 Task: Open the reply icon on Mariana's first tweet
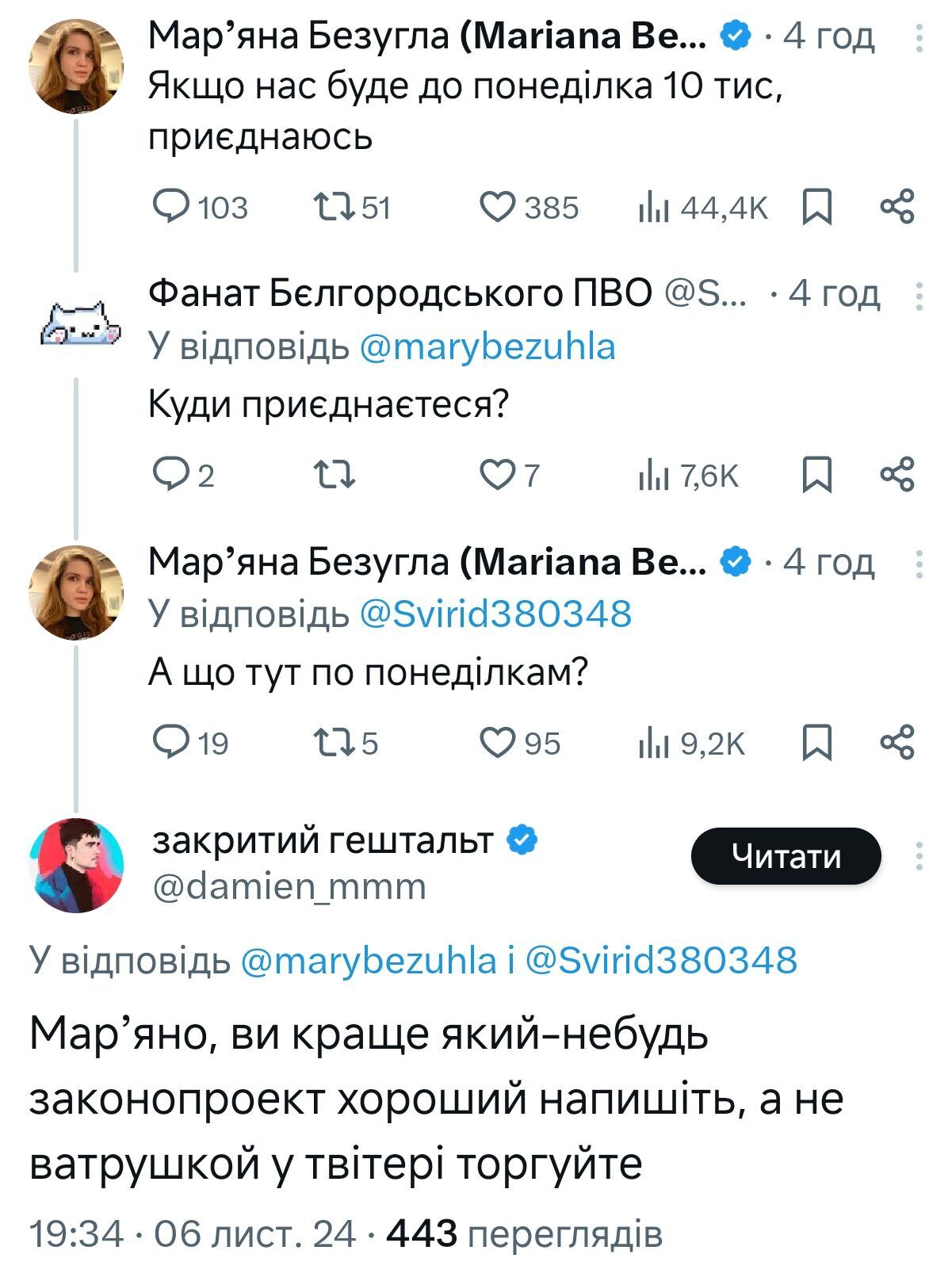[x=170, y=208]
